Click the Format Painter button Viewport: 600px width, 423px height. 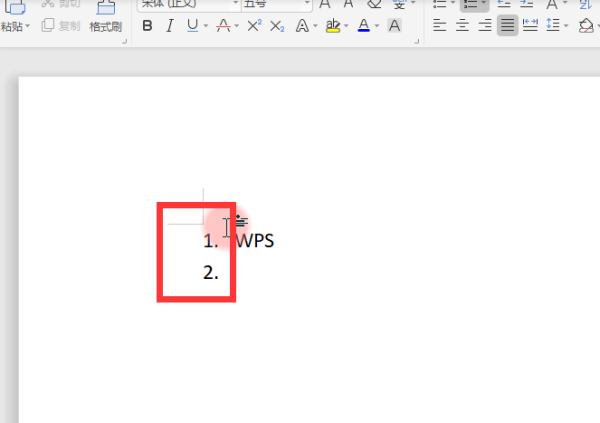(106, 16)
